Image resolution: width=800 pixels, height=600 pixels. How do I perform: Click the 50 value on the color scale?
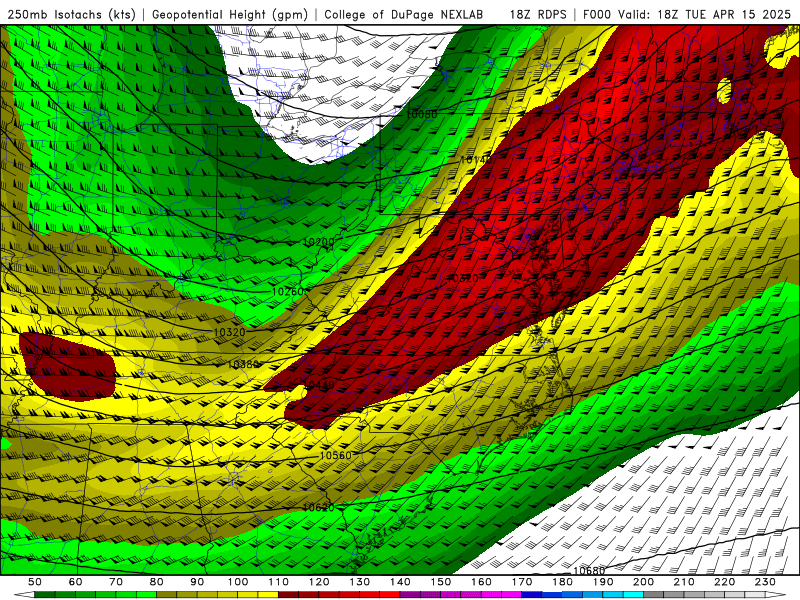[x=35, y=582]
